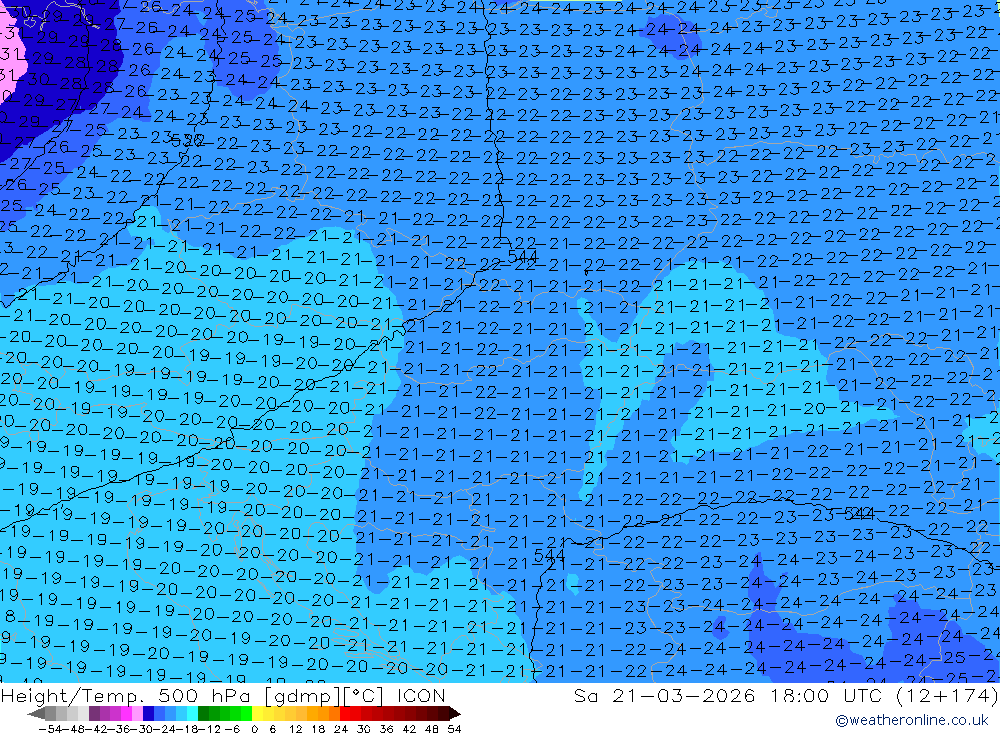Click the magenta legend color swatch

click(x=126, y=713)
